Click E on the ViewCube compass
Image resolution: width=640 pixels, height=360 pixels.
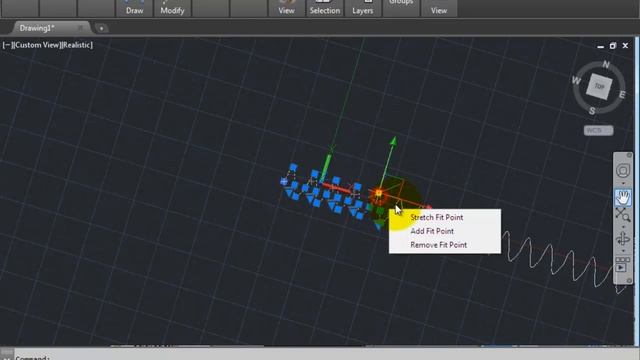[x=622, y=95]
